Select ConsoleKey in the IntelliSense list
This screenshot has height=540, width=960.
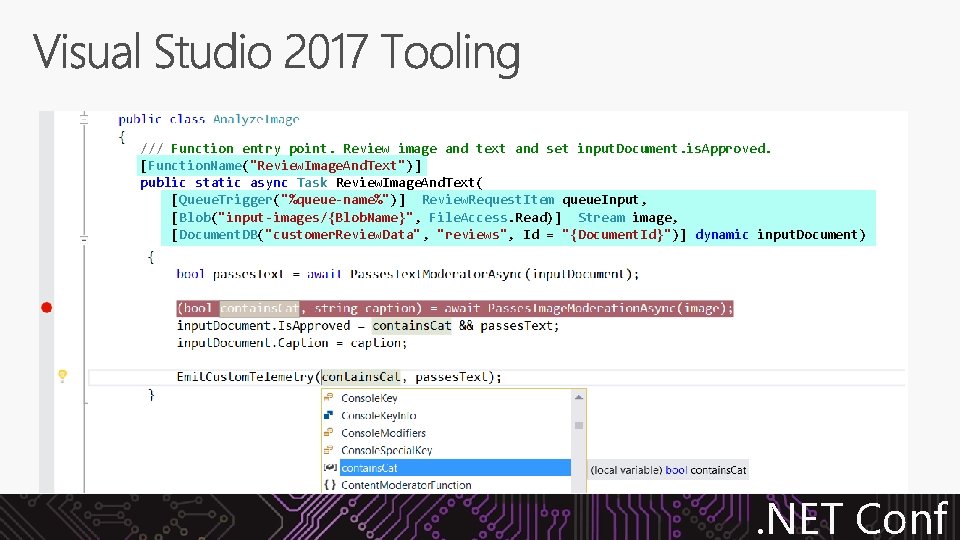point(369,398)
